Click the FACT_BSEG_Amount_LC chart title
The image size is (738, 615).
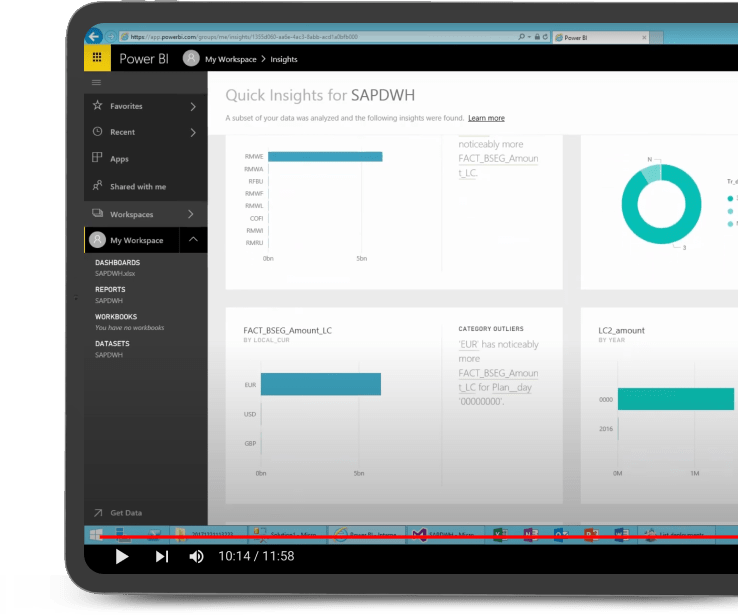tap(288, 330)
